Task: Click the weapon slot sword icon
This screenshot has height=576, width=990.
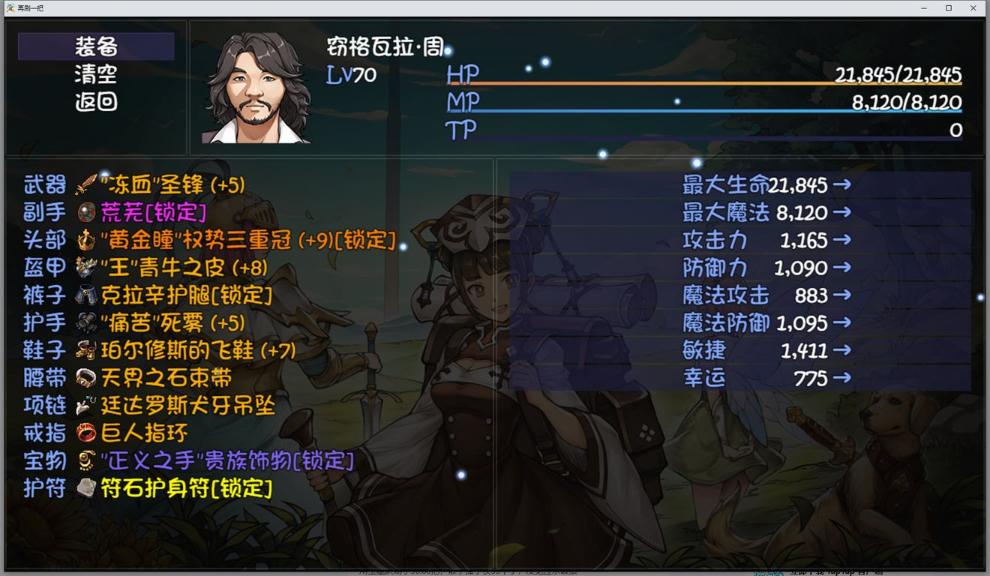Action: pos(86,184)
